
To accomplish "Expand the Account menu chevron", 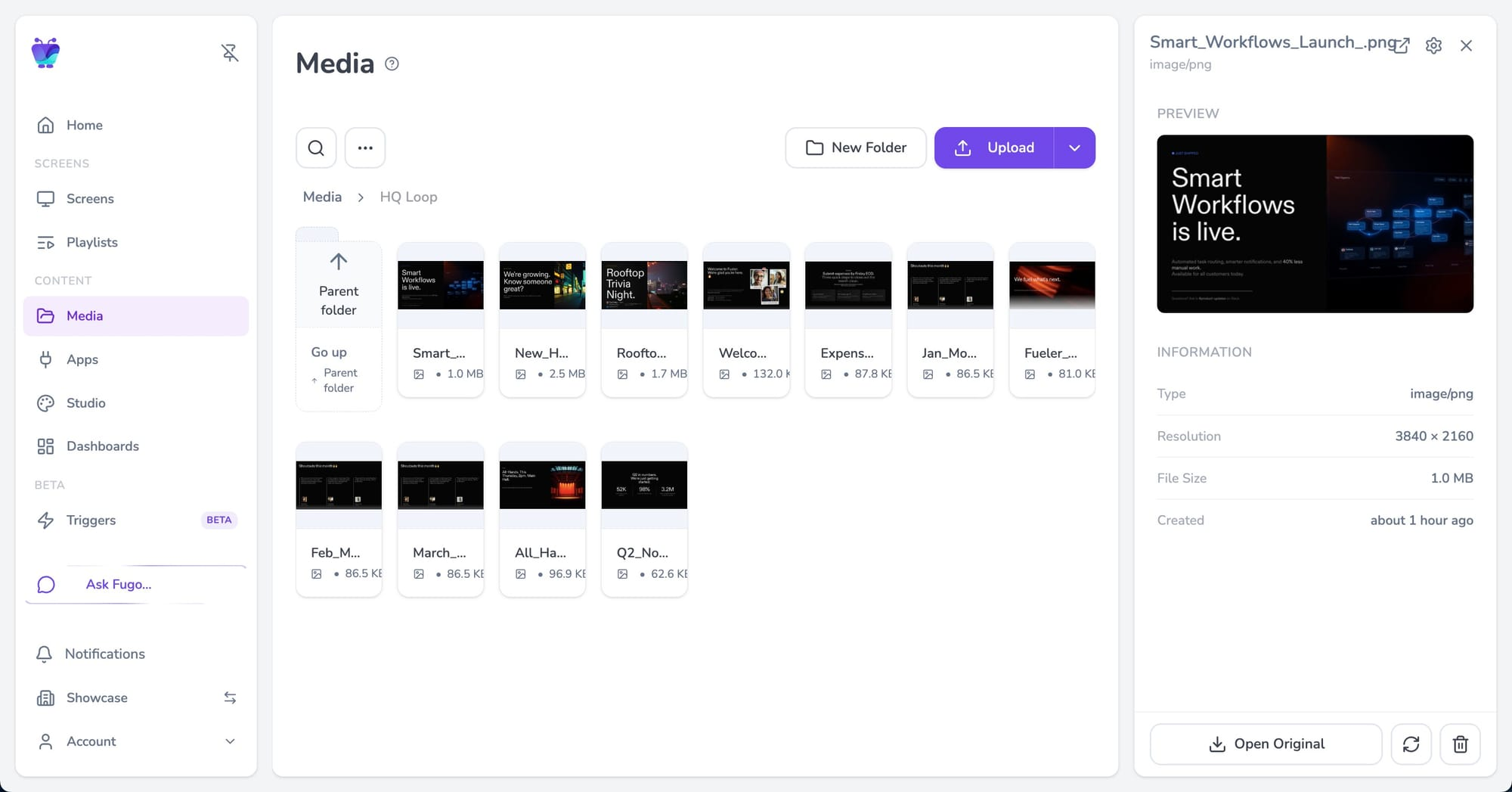I will click(230, 741).
